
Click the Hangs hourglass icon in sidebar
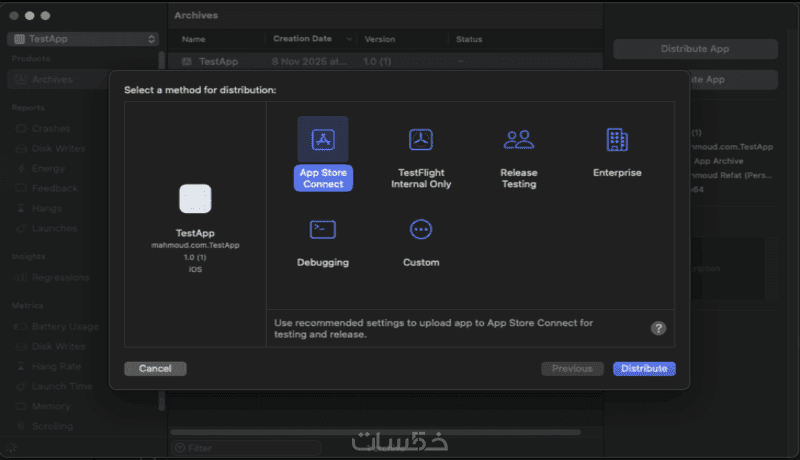21,208
